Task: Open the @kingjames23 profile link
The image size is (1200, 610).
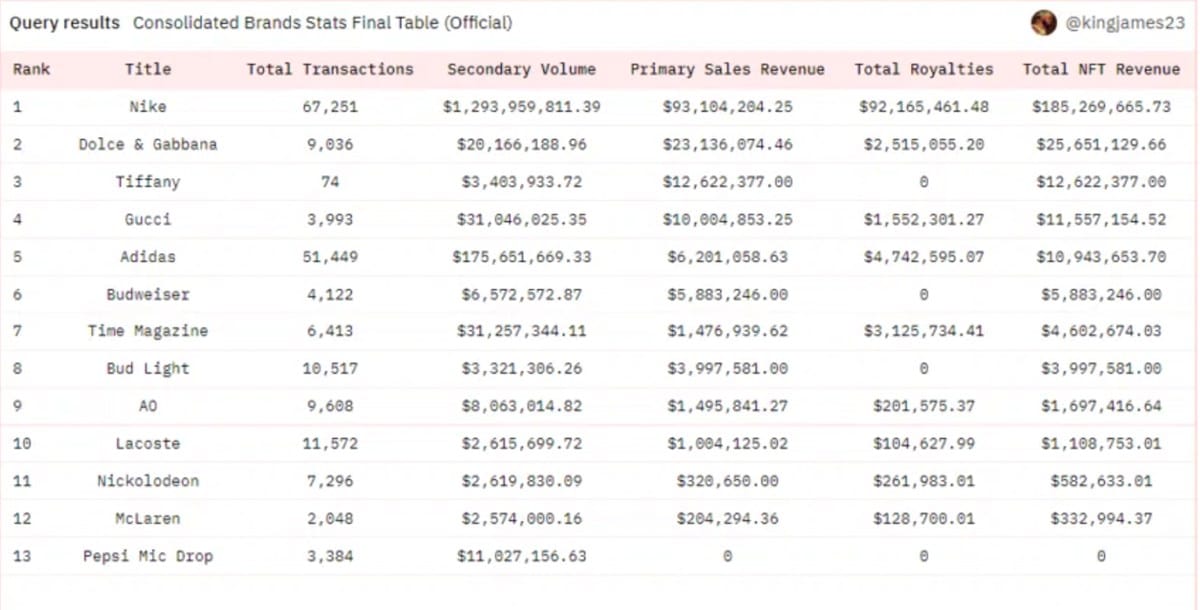Action: pos(1126,23)
